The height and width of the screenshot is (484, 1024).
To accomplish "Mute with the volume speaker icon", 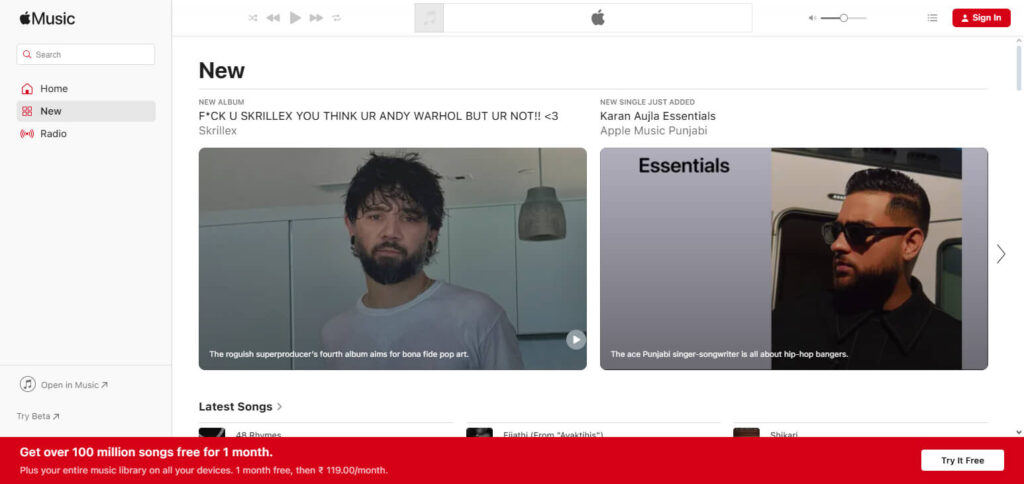I will pyautogui.click(x=812, y=18).
